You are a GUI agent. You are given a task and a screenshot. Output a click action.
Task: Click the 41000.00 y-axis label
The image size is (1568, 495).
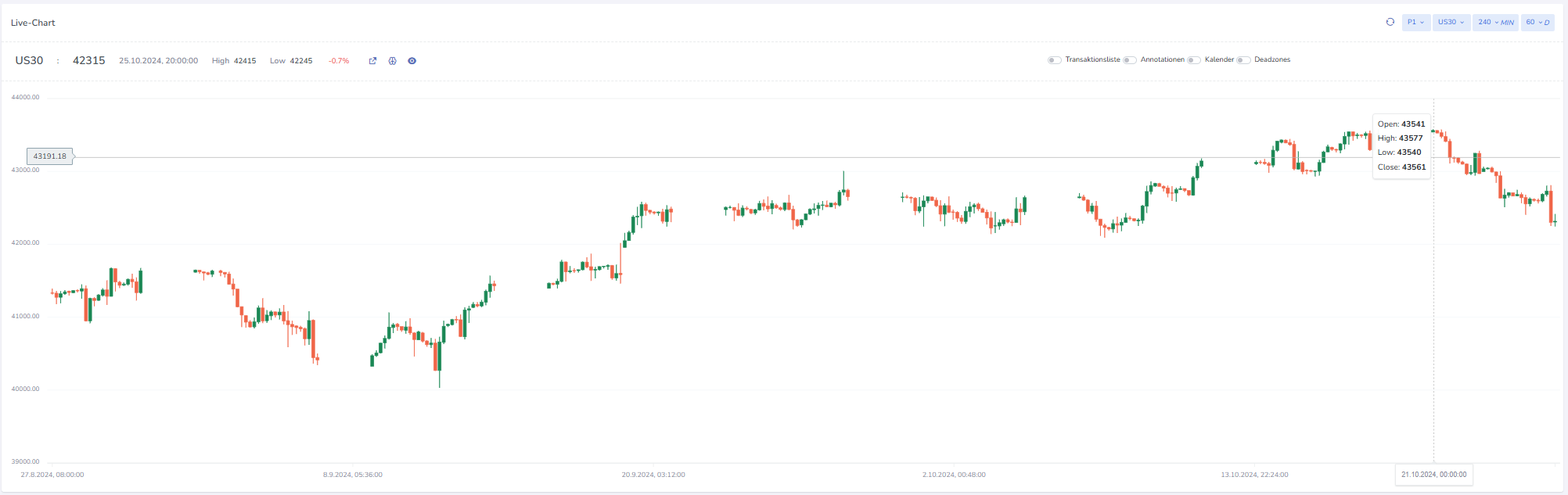click(x=25, y=317)
